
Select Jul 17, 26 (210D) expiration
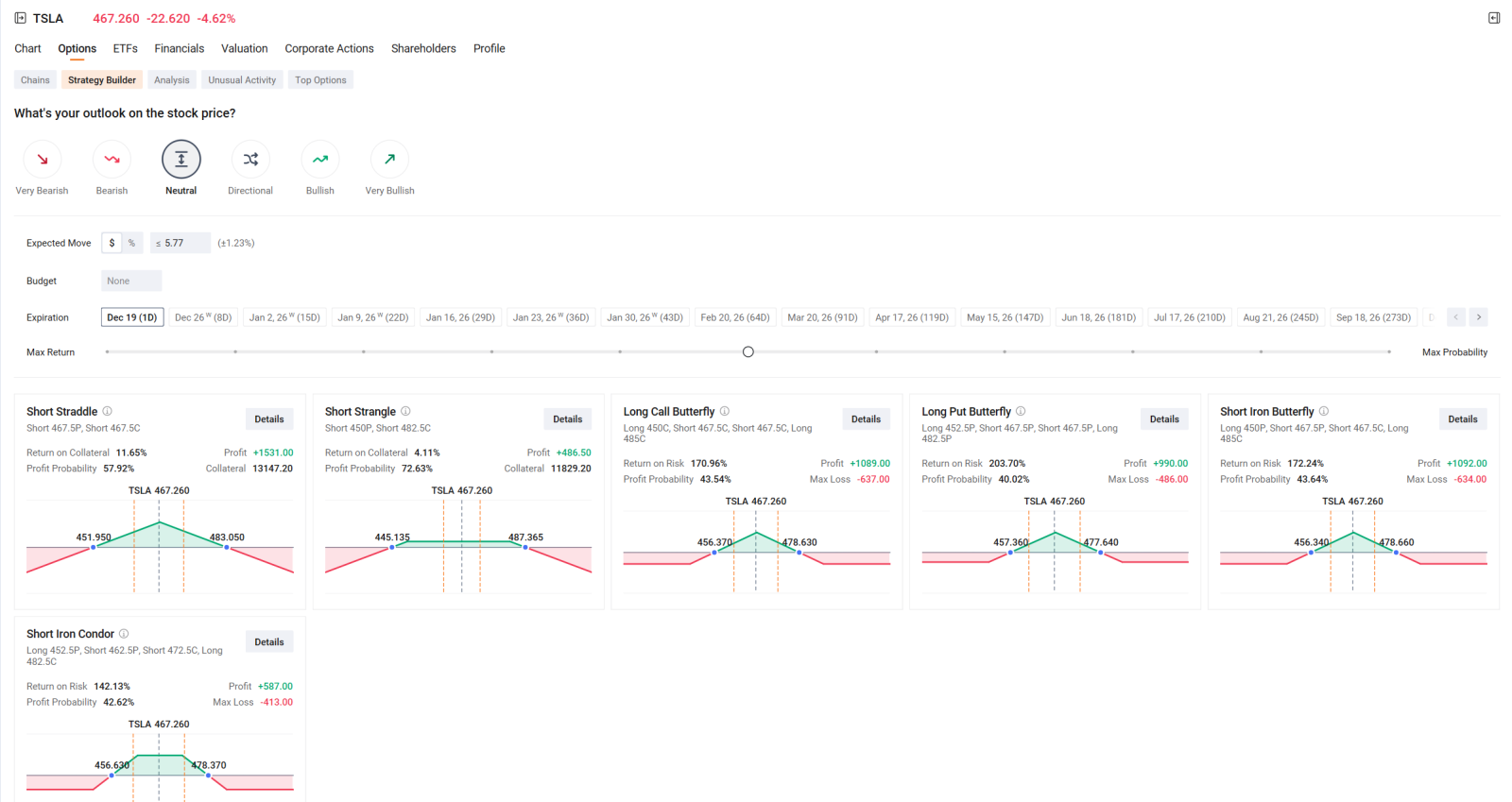click(1190, 317)
